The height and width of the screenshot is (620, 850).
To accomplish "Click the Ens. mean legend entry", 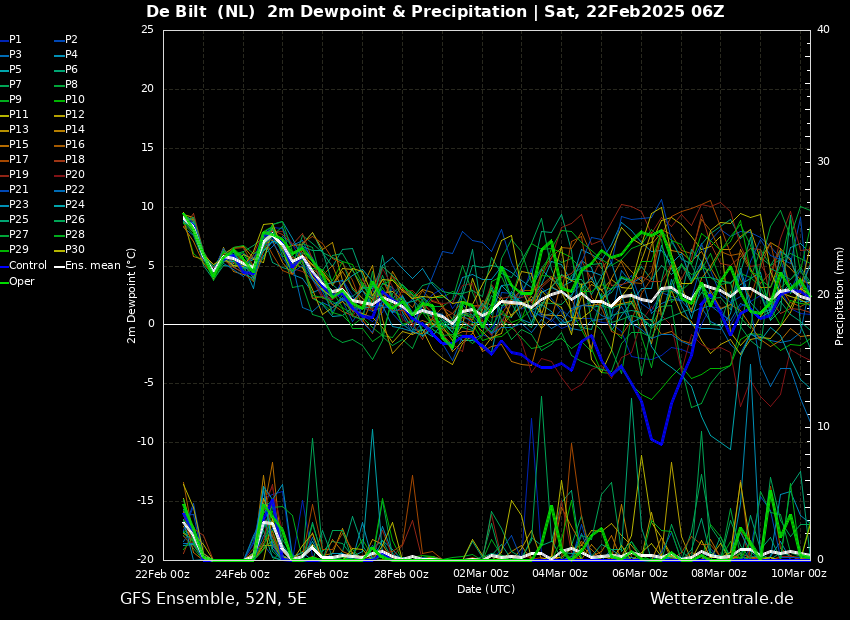I will [x=88, y=266].
